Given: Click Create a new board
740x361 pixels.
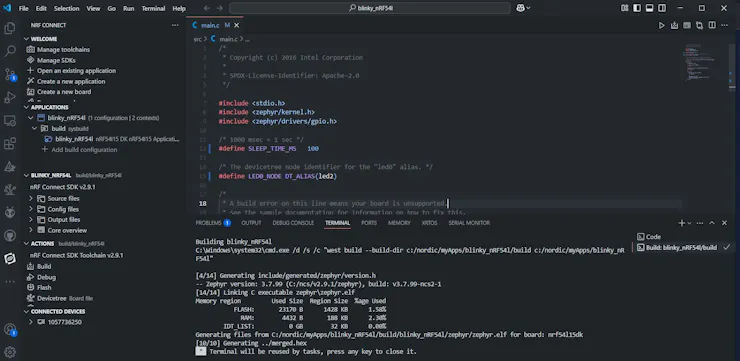Looking at the screenshot, I should [64, 92].
